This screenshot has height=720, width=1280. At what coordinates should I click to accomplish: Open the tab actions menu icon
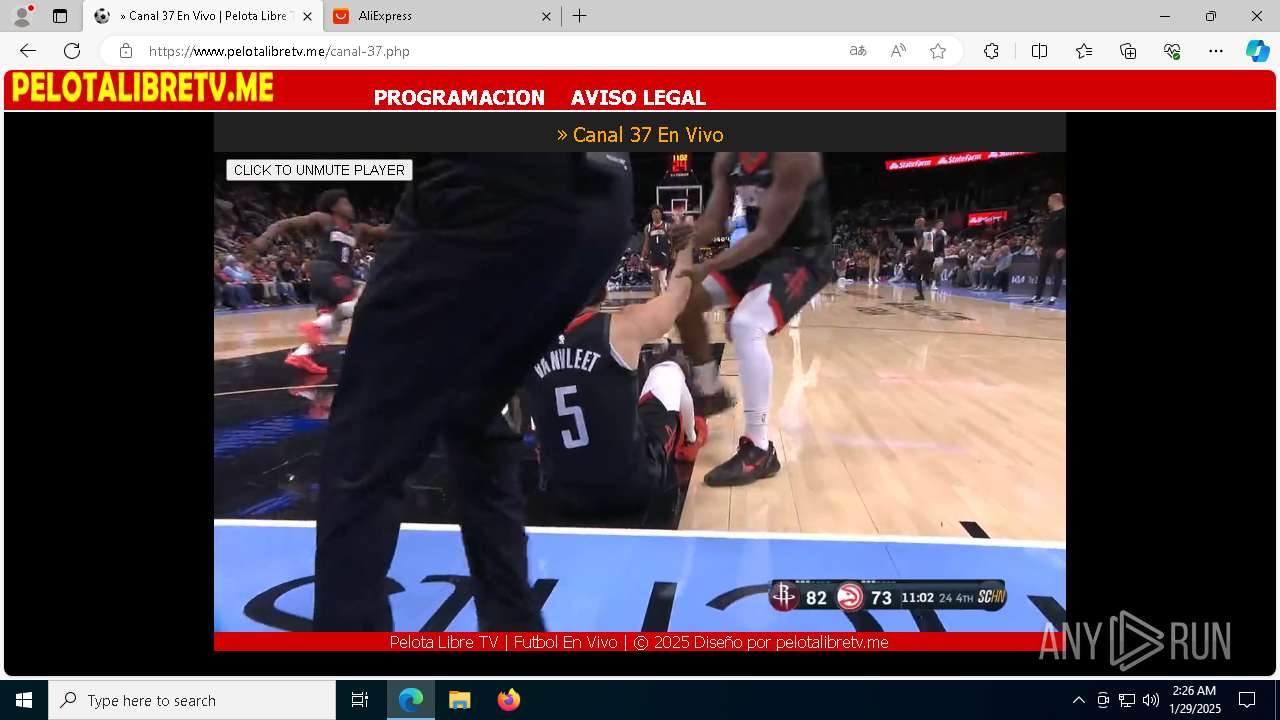(60, 16)
